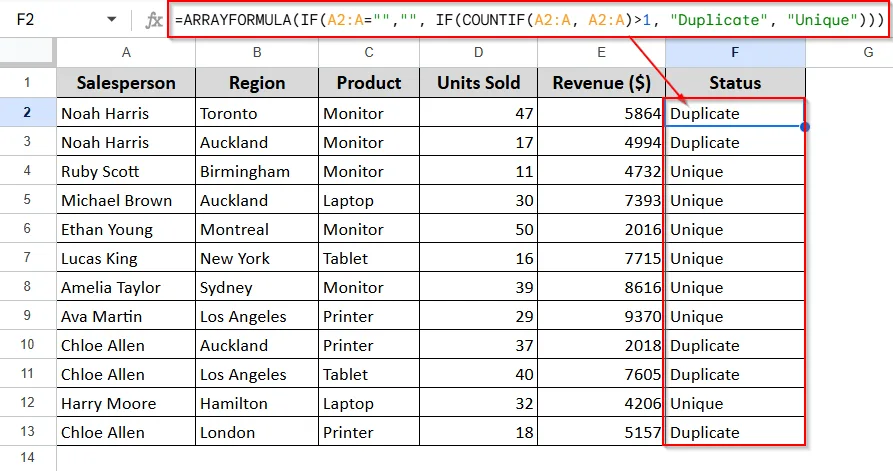Click the Status header cell
This screenshot has width=893, height=471.
click(735, 83)
